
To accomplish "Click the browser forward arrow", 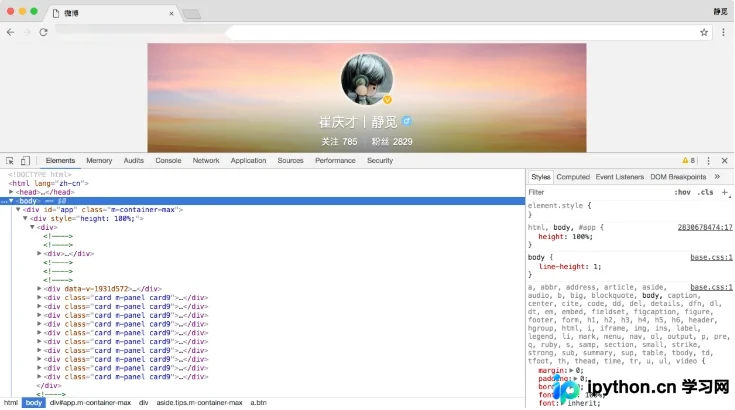I will [x=27, y=32].
